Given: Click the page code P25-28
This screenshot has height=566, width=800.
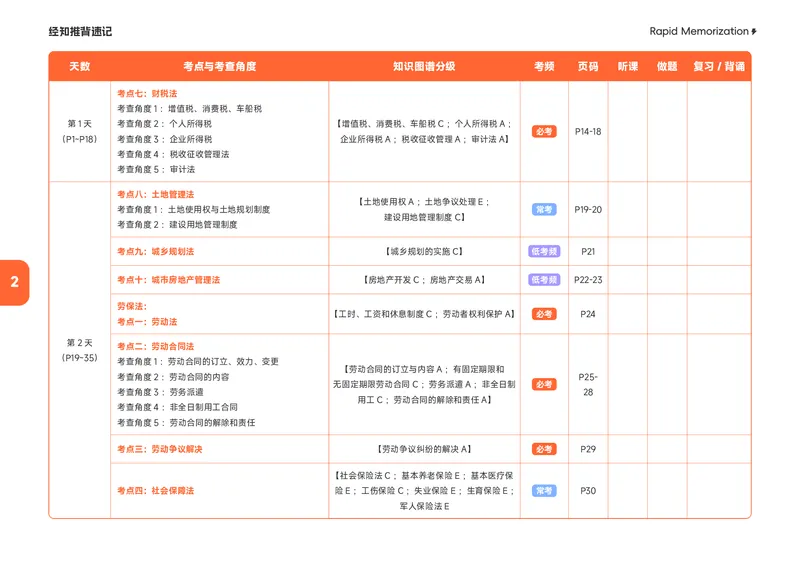Looking at the screenshot, I should click(588, 384).
